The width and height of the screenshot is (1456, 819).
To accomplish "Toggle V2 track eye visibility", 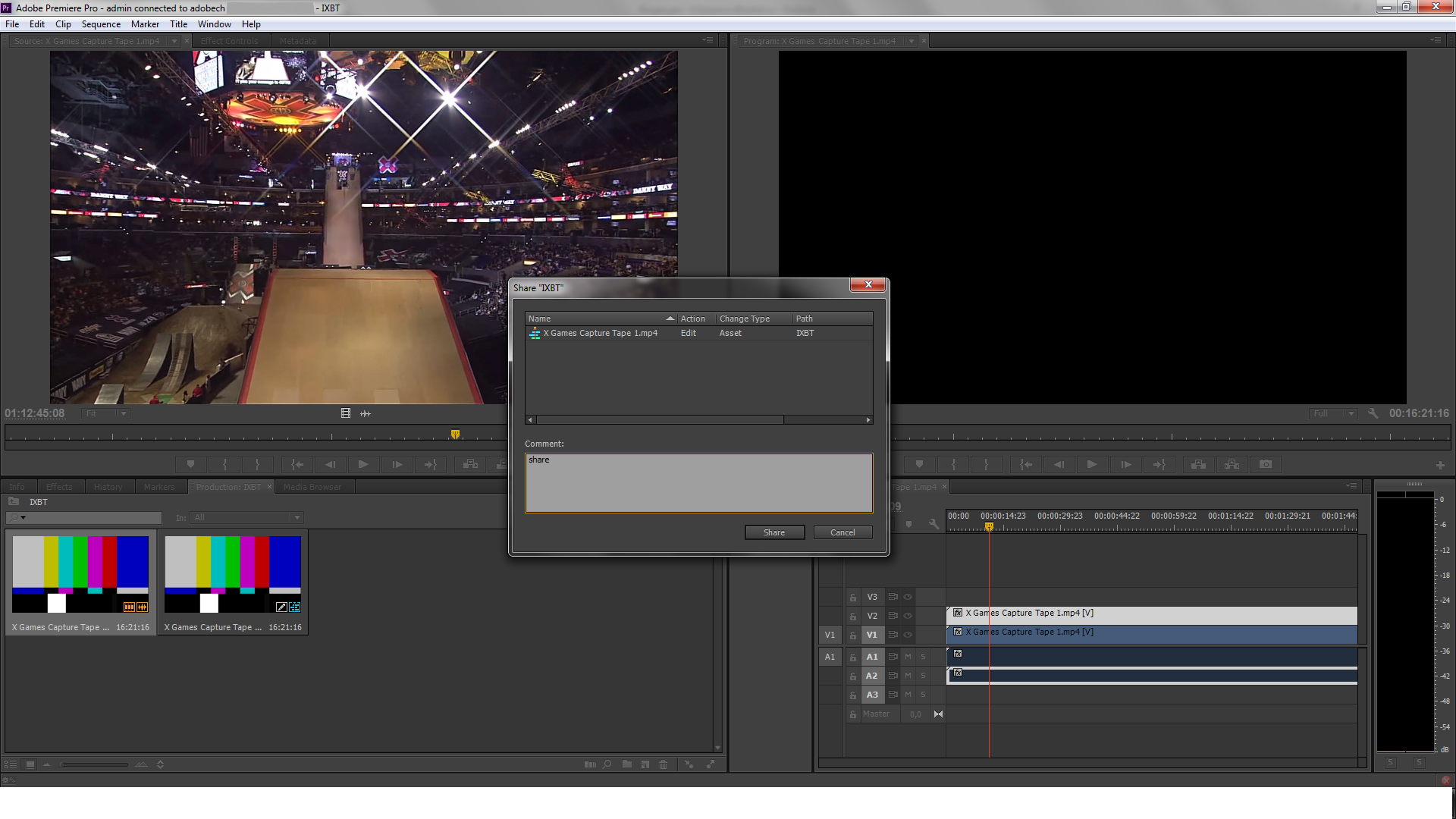I will tap(908, 616).
